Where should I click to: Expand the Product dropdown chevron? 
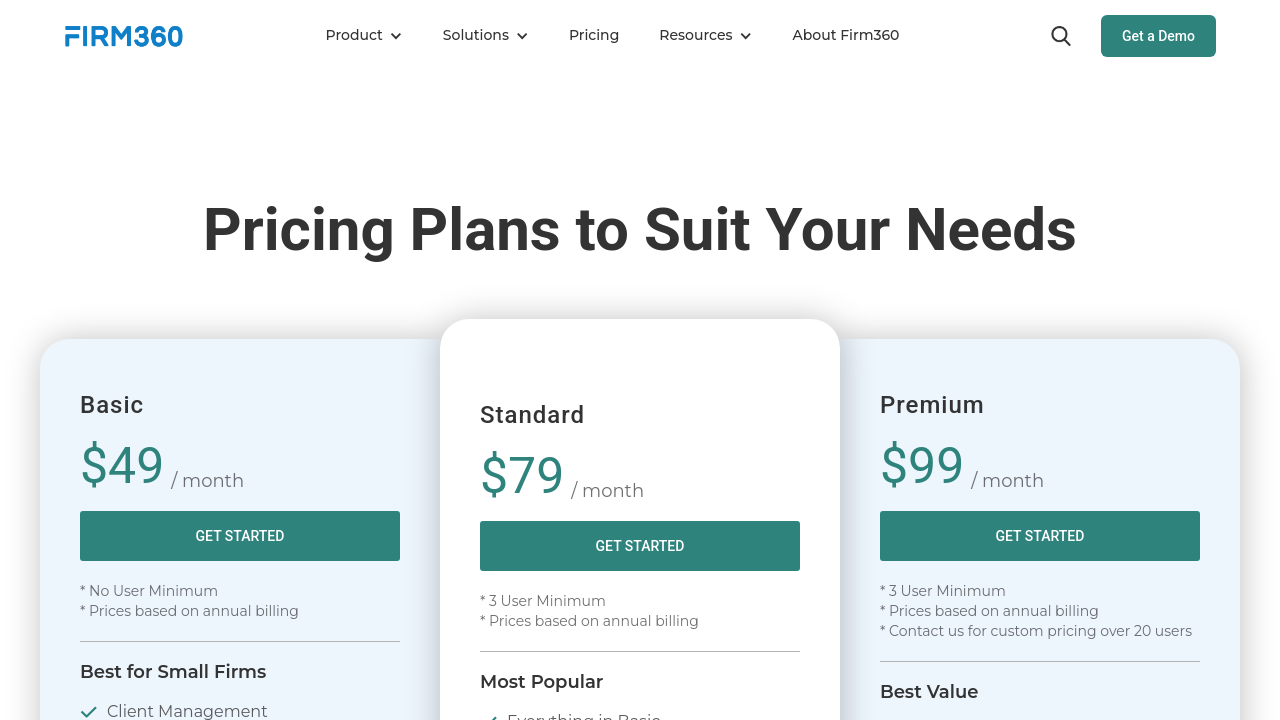pos(396,36)
